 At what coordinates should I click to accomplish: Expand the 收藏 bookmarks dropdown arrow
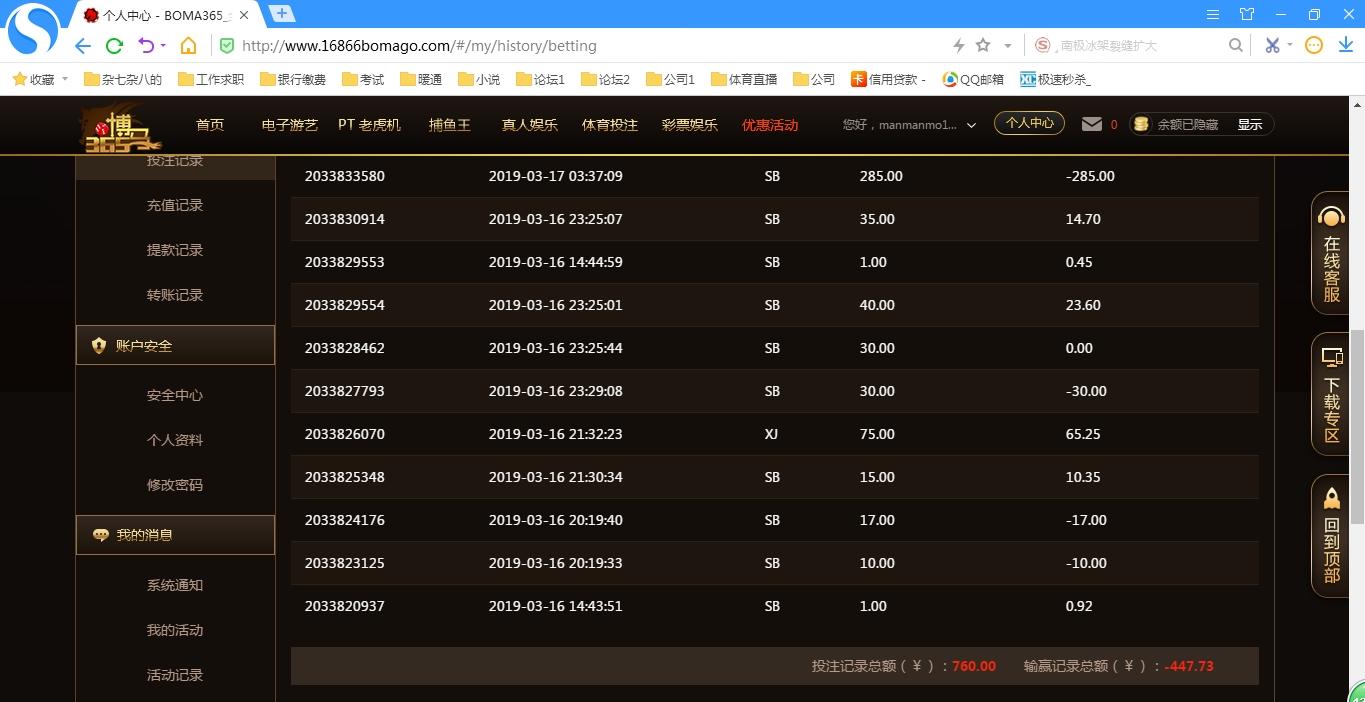[x=65, y=79]
